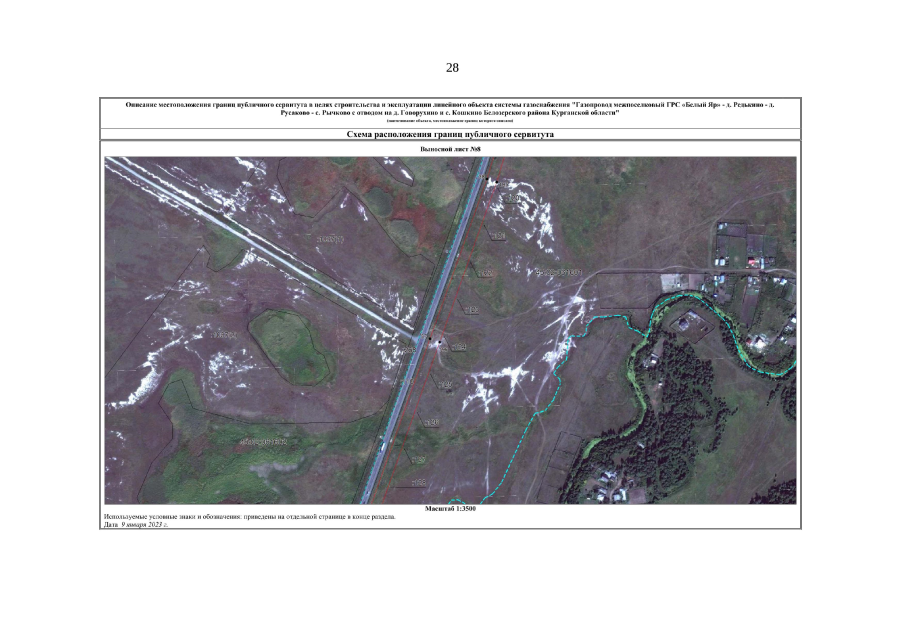This screenshot has width=905, height=640.
Task: Click the 'Масштаб 1:3500' scale caption
Action: point(450,509)
